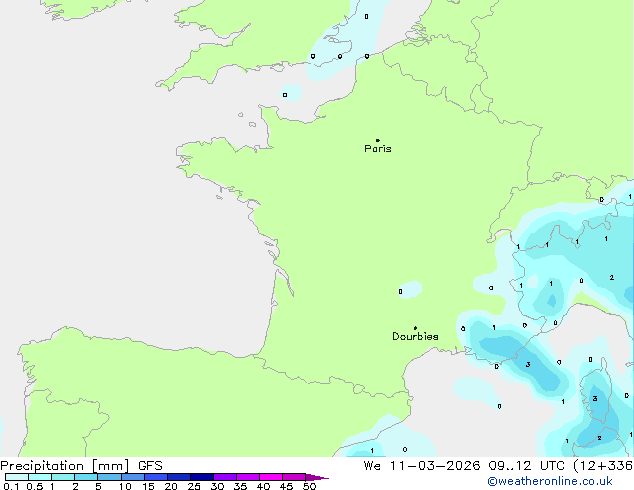The width and height of the screenshot is (634, 490).
Task: Pick the 45–50 mm legend swatch
Action: (x=294, y=477)
